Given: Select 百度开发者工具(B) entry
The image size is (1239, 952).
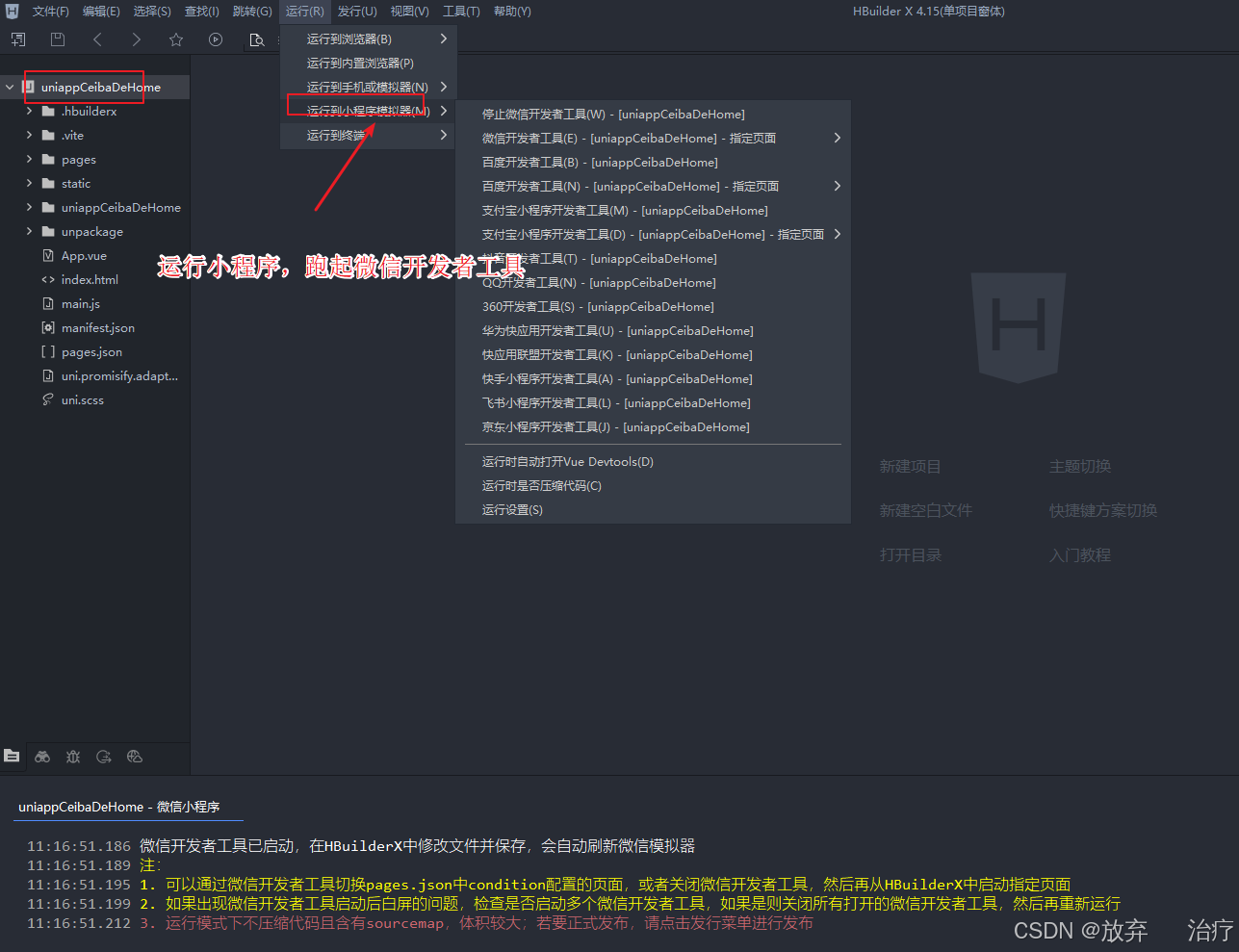Looking at the screenshot, I should pyautogui.click(x=654, y=162).
